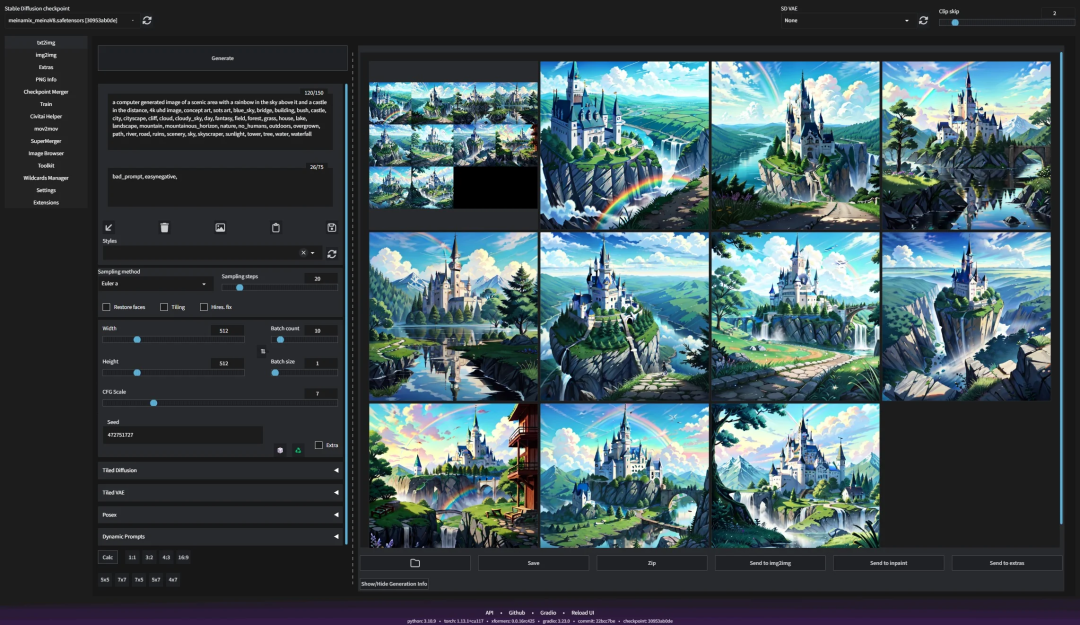Click Send to inpaint button
Screen dimensions: 1080x625
tap(889, 563)
